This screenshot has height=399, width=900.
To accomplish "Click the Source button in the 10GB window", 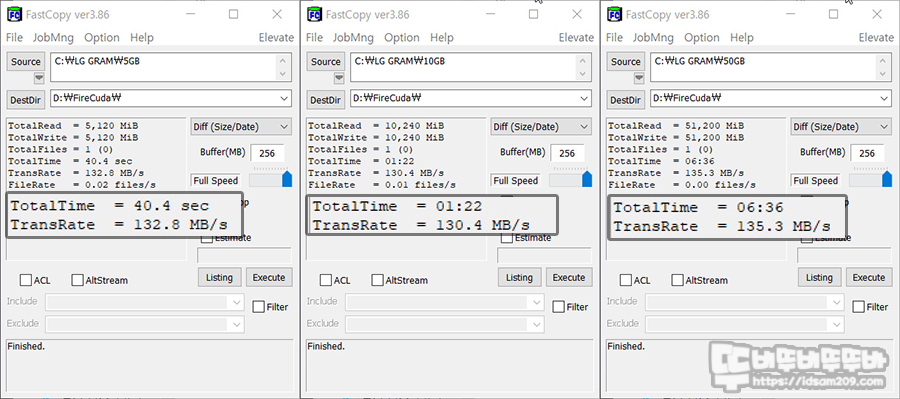I will click(x=326, y=62).
